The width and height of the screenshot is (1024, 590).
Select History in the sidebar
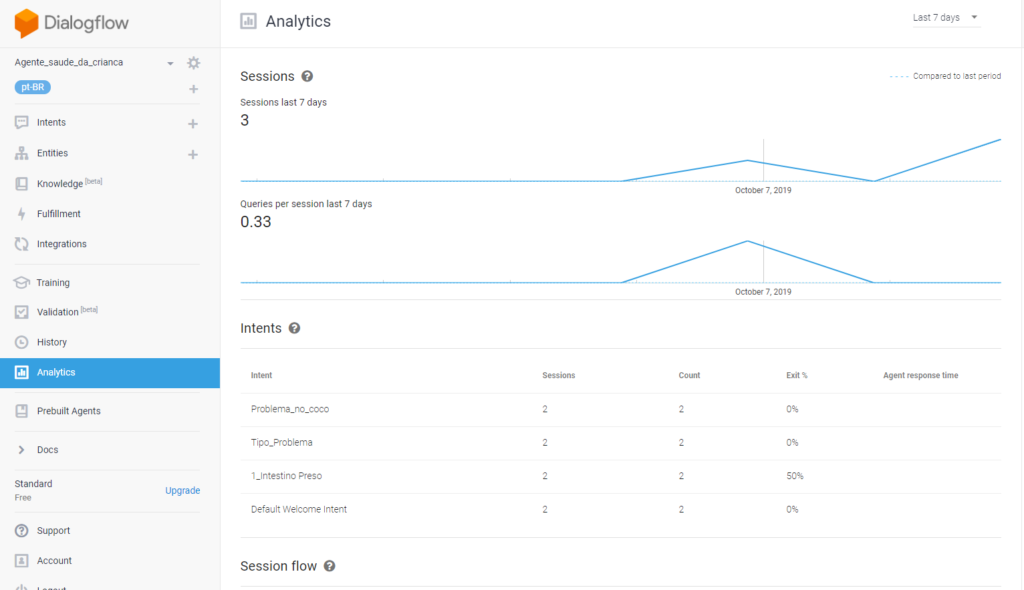[x=51, y=342]
